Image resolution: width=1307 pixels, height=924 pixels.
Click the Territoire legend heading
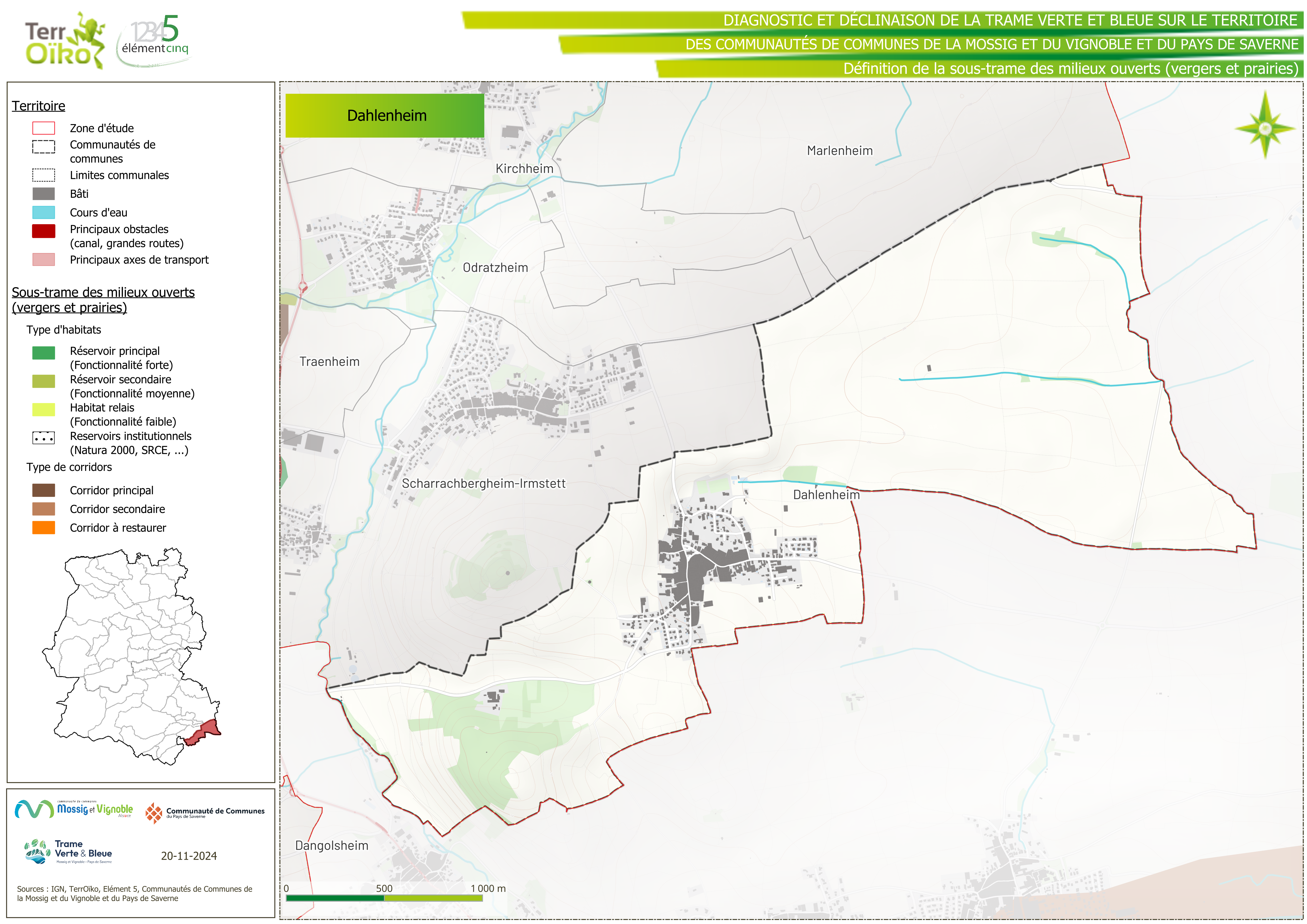click(39, 106)
